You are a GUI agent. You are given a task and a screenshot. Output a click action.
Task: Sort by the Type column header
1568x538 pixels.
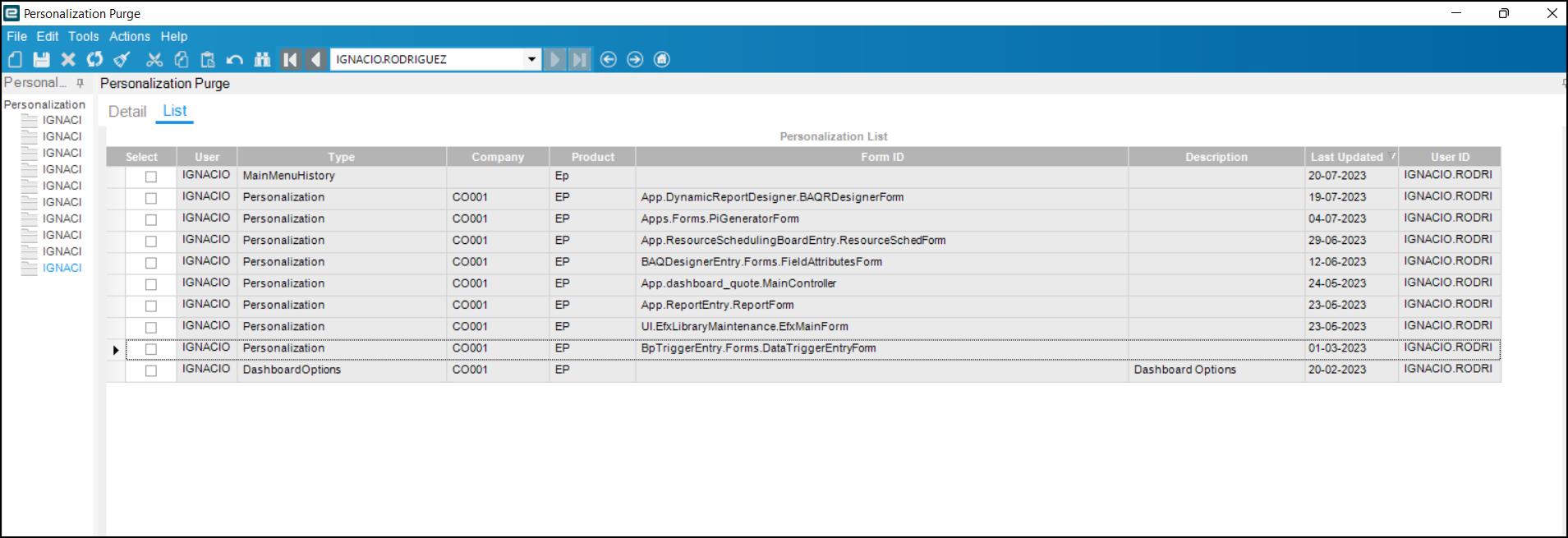pyautogui.click(x=342, y=157)
